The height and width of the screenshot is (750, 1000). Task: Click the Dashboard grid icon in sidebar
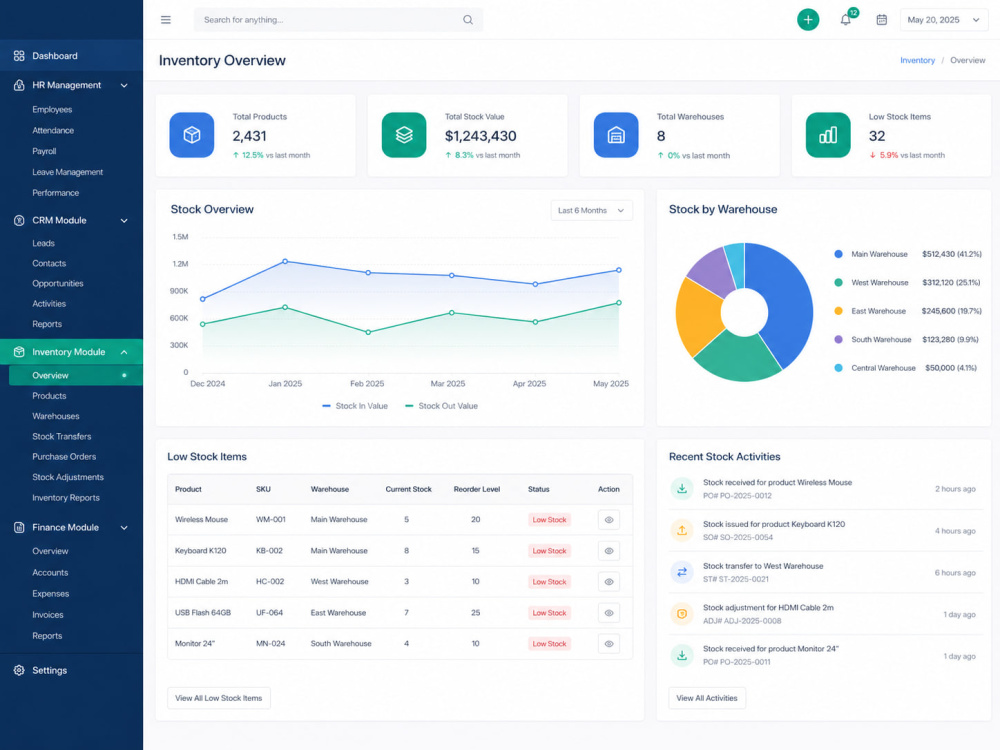[x=19, y=56]
